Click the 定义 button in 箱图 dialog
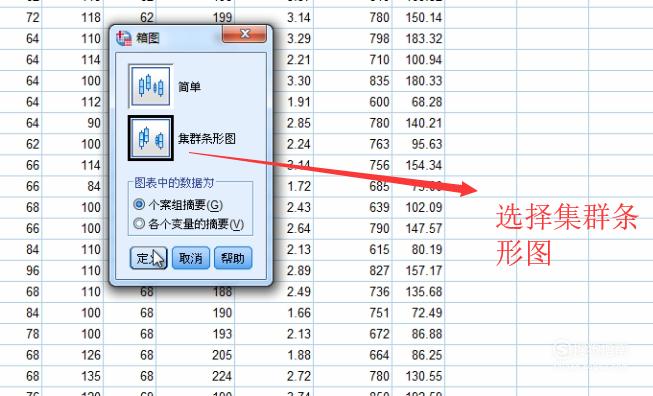Image resolution: width=653 pixels, height=396 pixels. coord(148,258)
